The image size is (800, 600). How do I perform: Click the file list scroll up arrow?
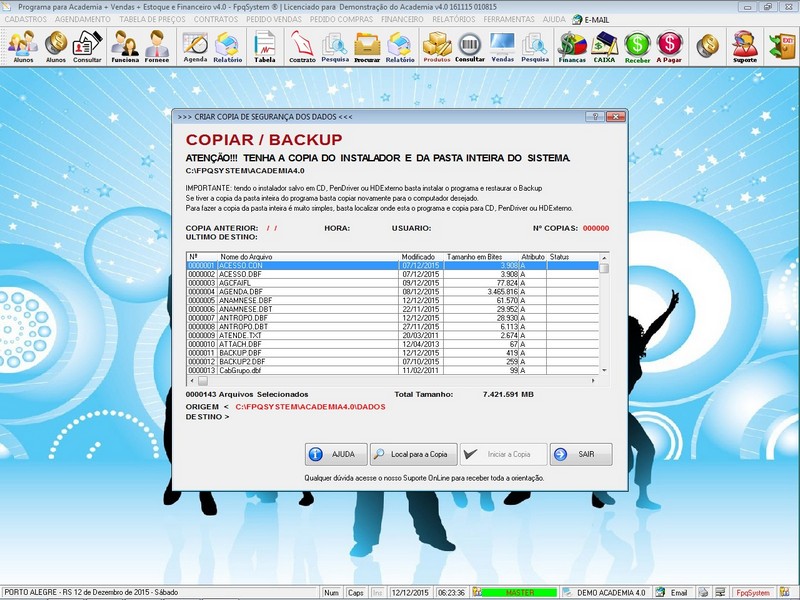tap(604, 258)
